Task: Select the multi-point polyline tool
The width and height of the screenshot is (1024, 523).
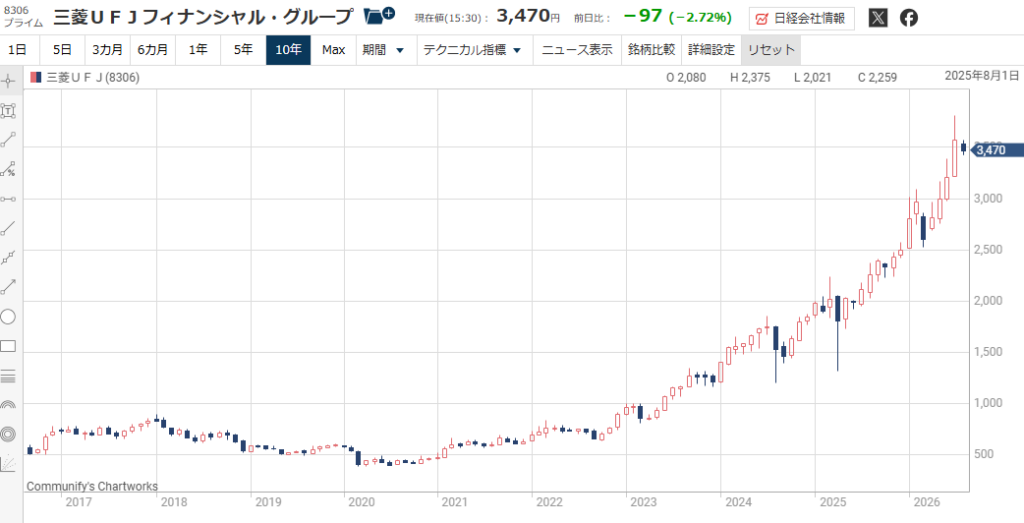Action: click(x=8, y=257)
